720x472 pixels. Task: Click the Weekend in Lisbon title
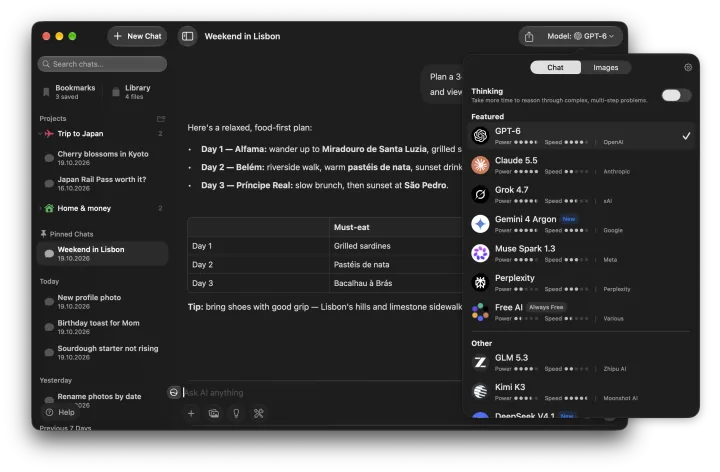(242, 36)
